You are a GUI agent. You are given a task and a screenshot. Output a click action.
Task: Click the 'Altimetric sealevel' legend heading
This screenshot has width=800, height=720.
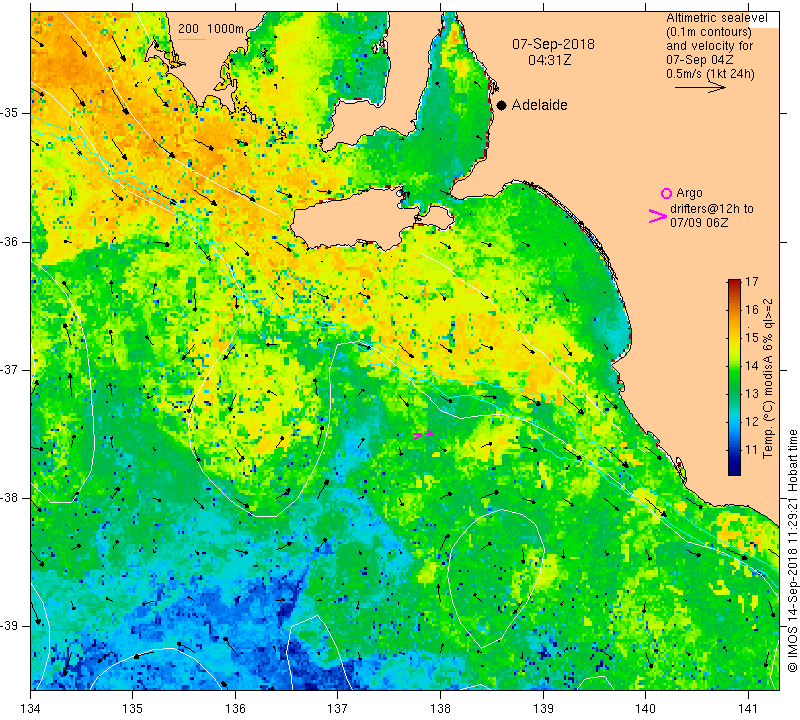pos(716,18)
